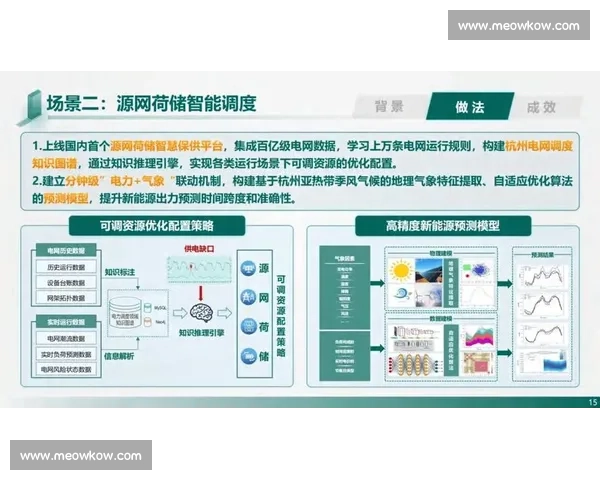This screenshot has height=480, width=600.
Task: Select the 网架拓扑数据 box
Action: tap(66, 298)
